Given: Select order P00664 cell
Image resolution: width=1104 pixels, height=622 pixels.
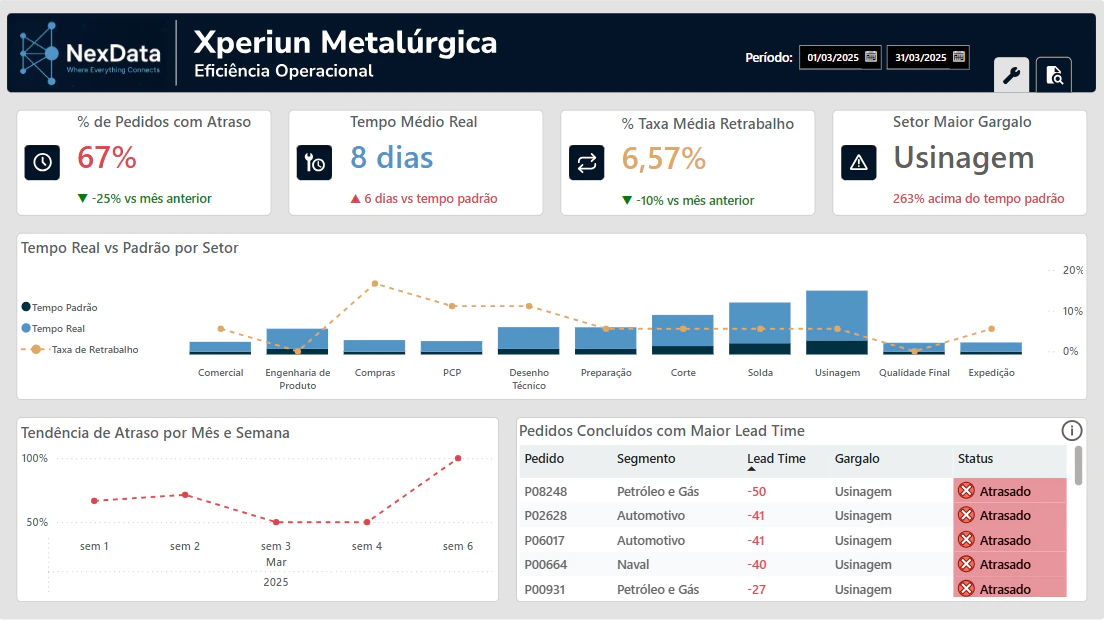Looking at the screenshot, I should click(546, 564).
